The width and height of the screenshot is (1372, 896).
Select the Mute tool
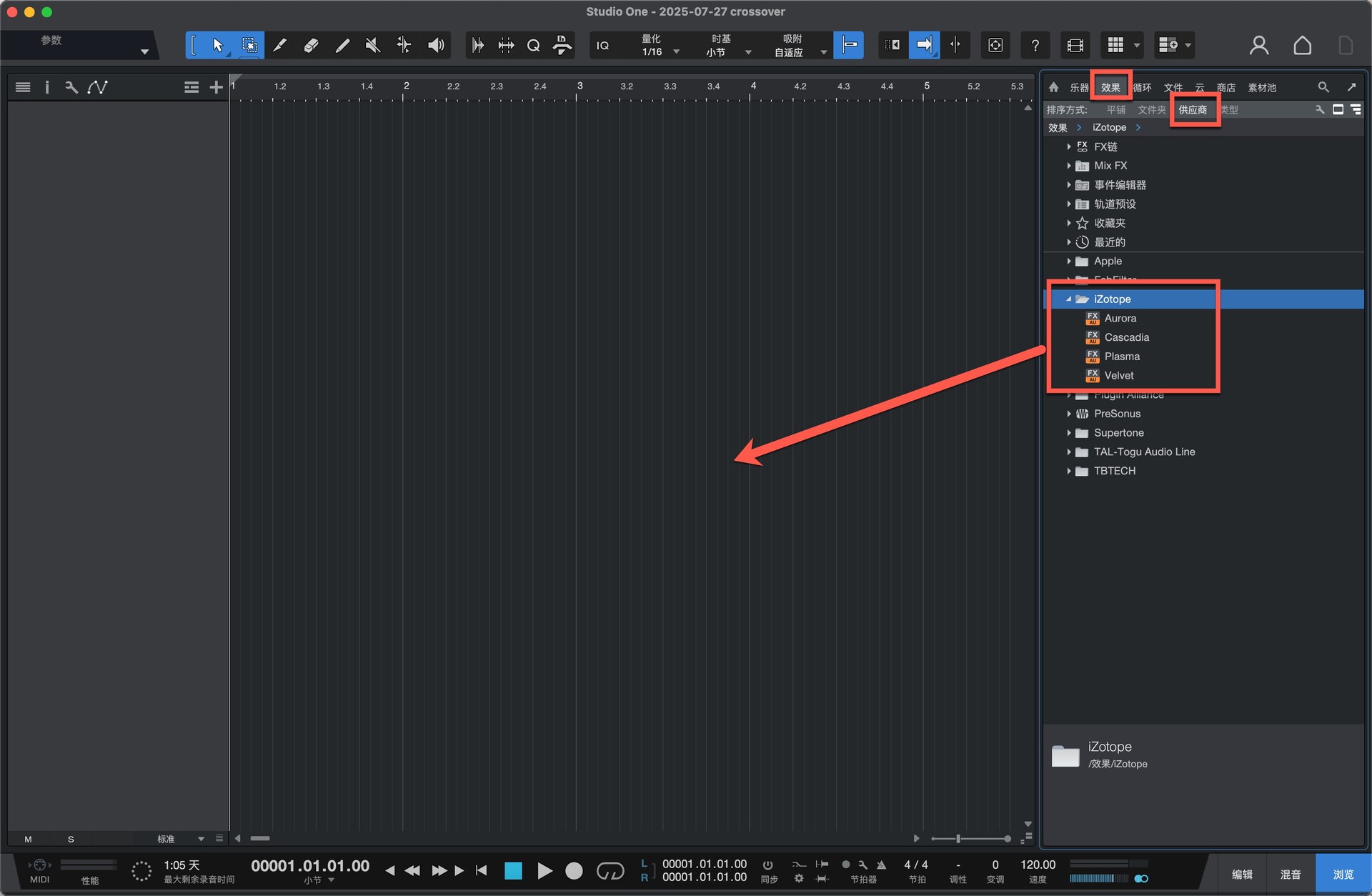pyautogui.click(x=372, y=46)
